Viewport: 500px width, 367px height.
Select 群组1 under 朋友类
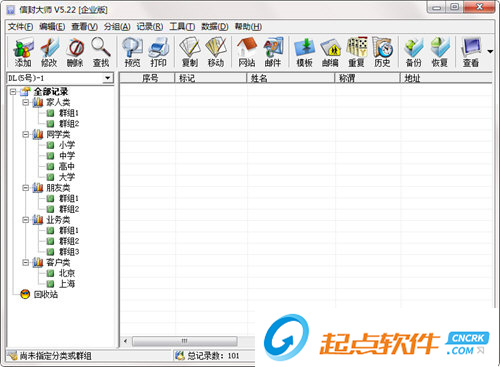(69, 198)
